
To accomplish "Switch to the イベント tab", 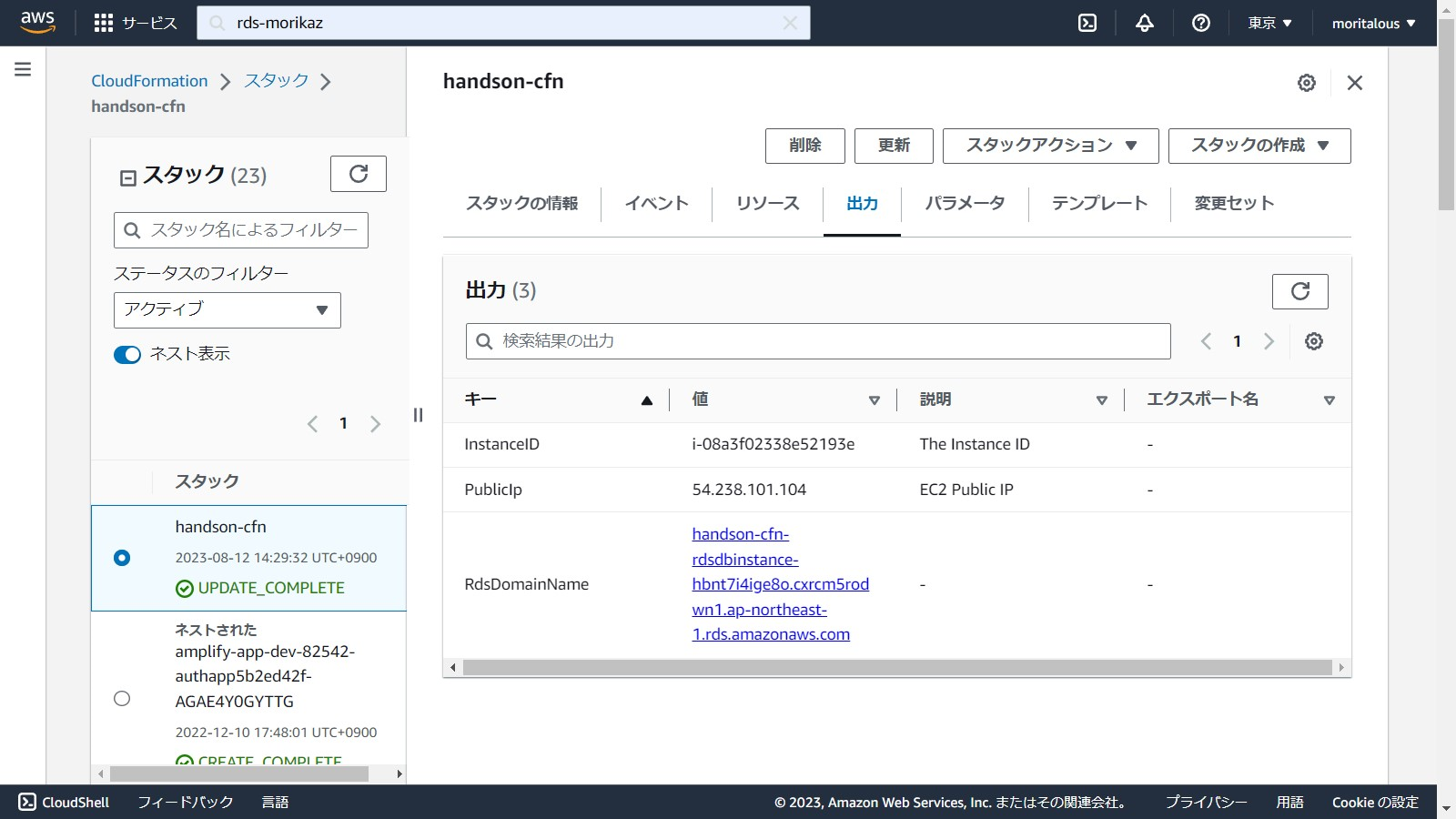I will click(x=656, y=203).
